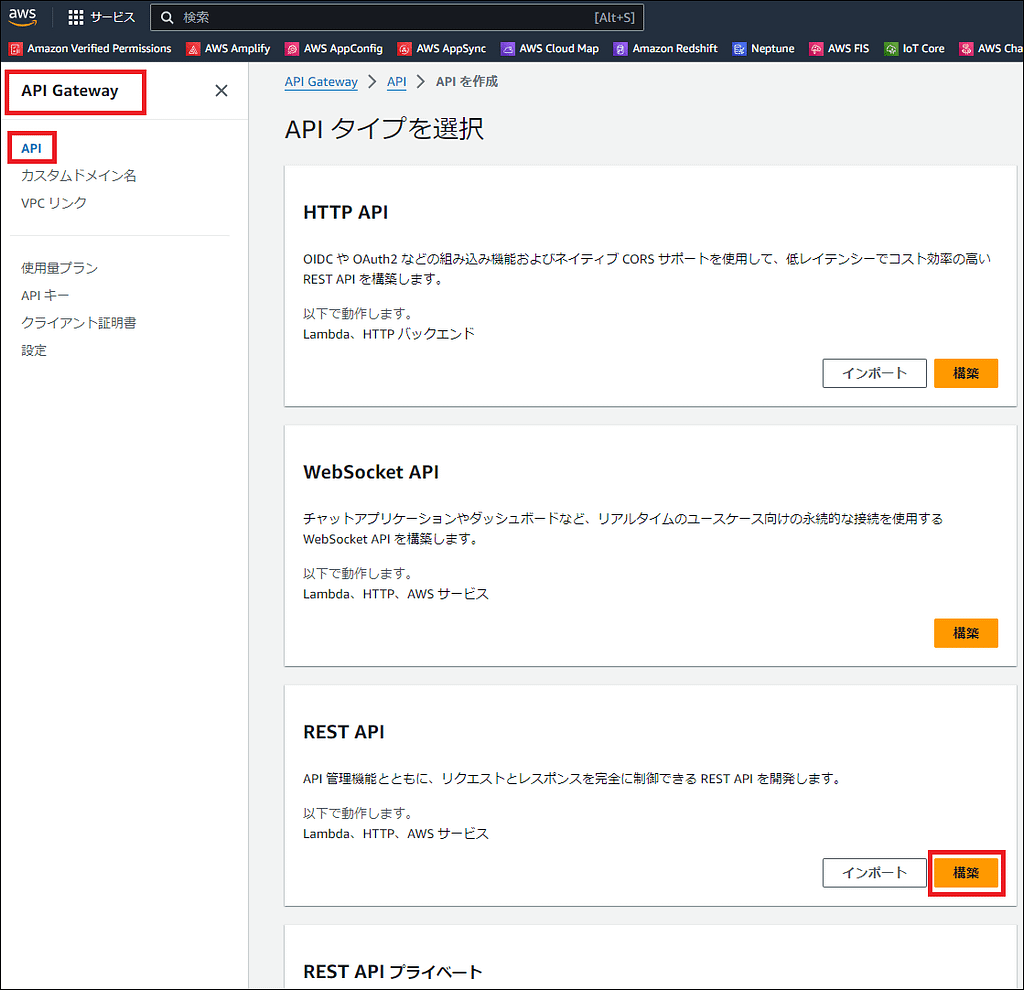Open AWS Amplify shortcut
Viewport: 1024px width, 990px height.
pyautogui.click(x=228, y=48)
